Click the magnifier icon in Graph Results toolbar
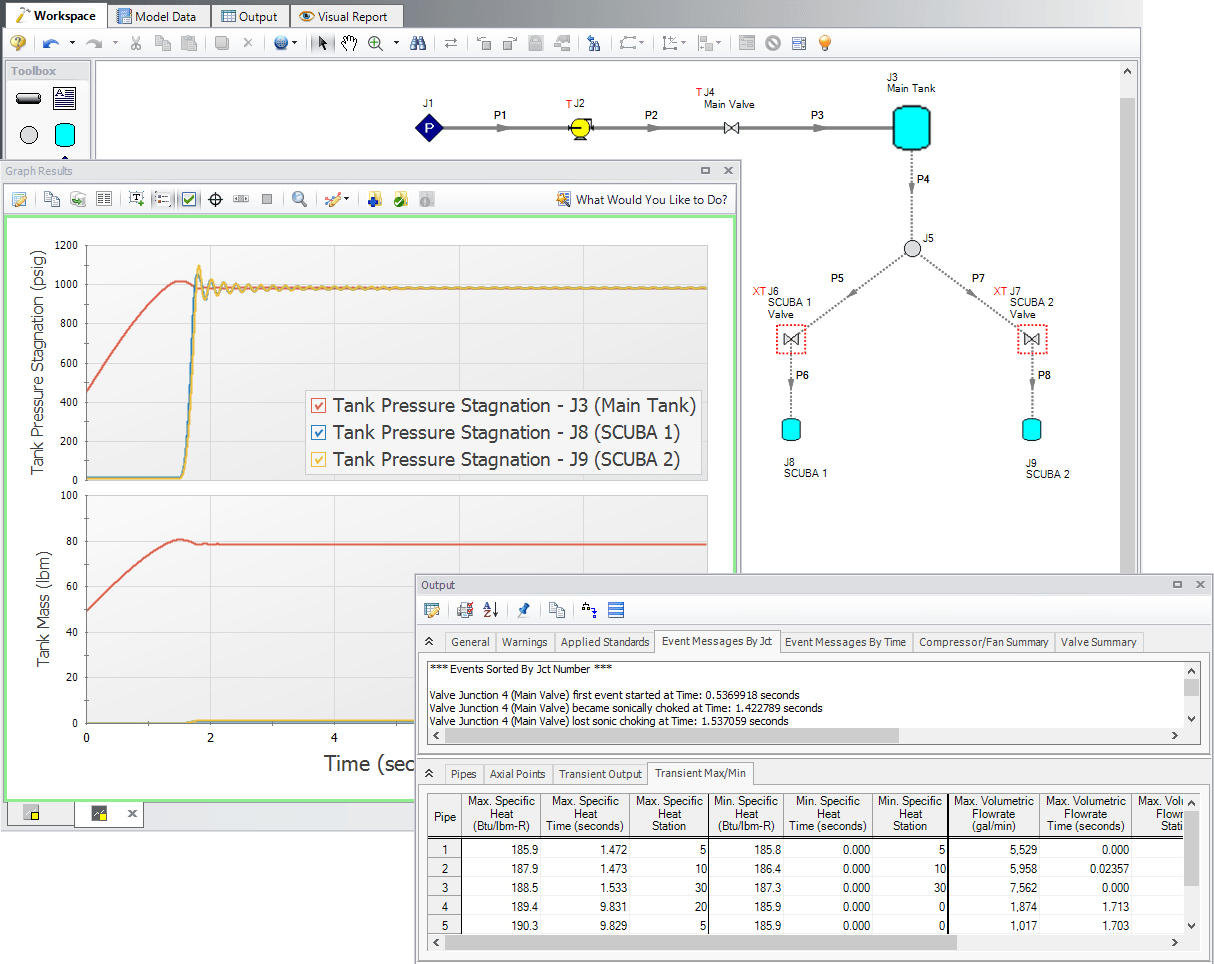 click(299, 199)
